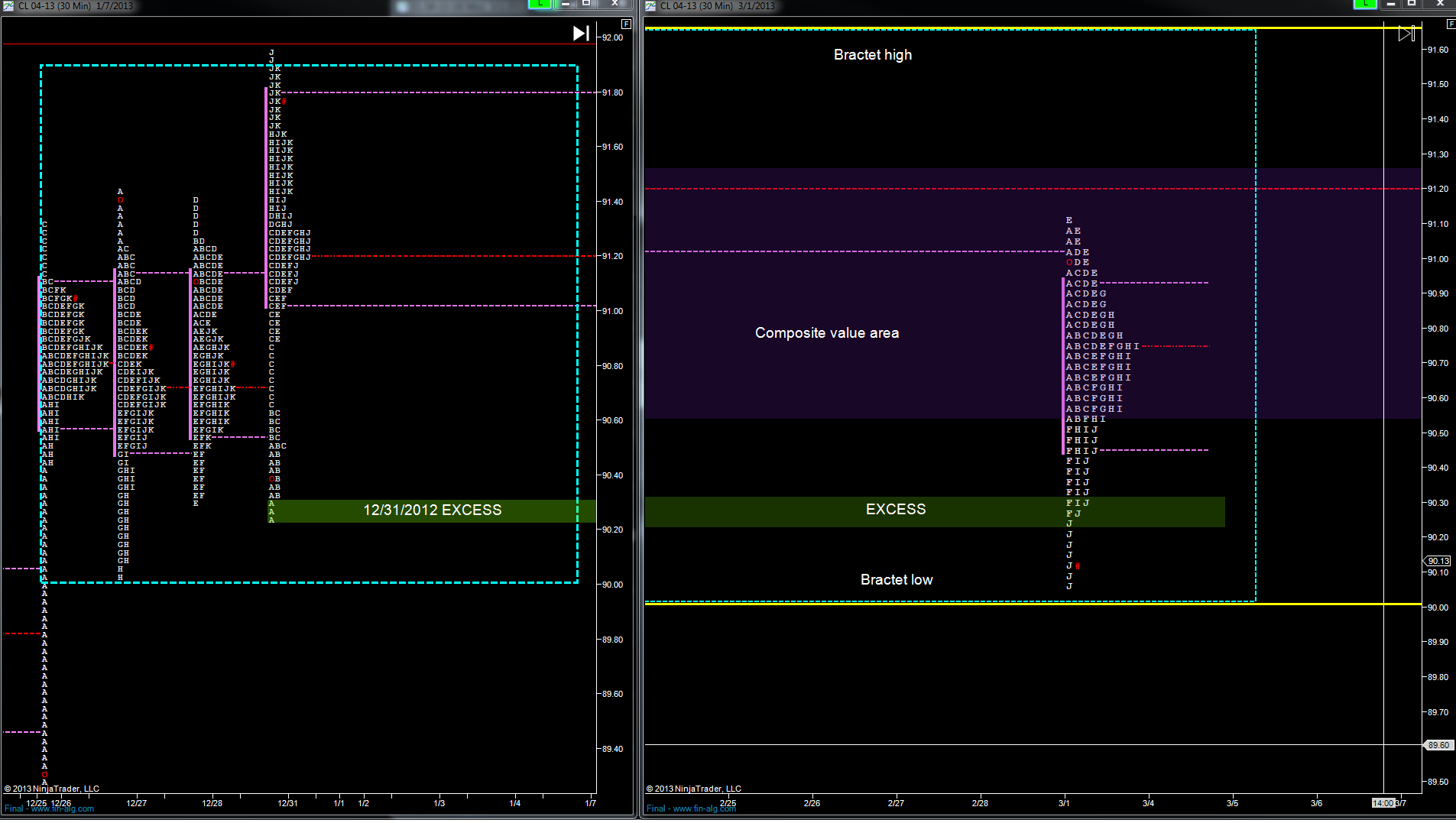Click the 91.20 price label on right chart axis
This screenshot has width=1456, height=823.
point(1438,189)
